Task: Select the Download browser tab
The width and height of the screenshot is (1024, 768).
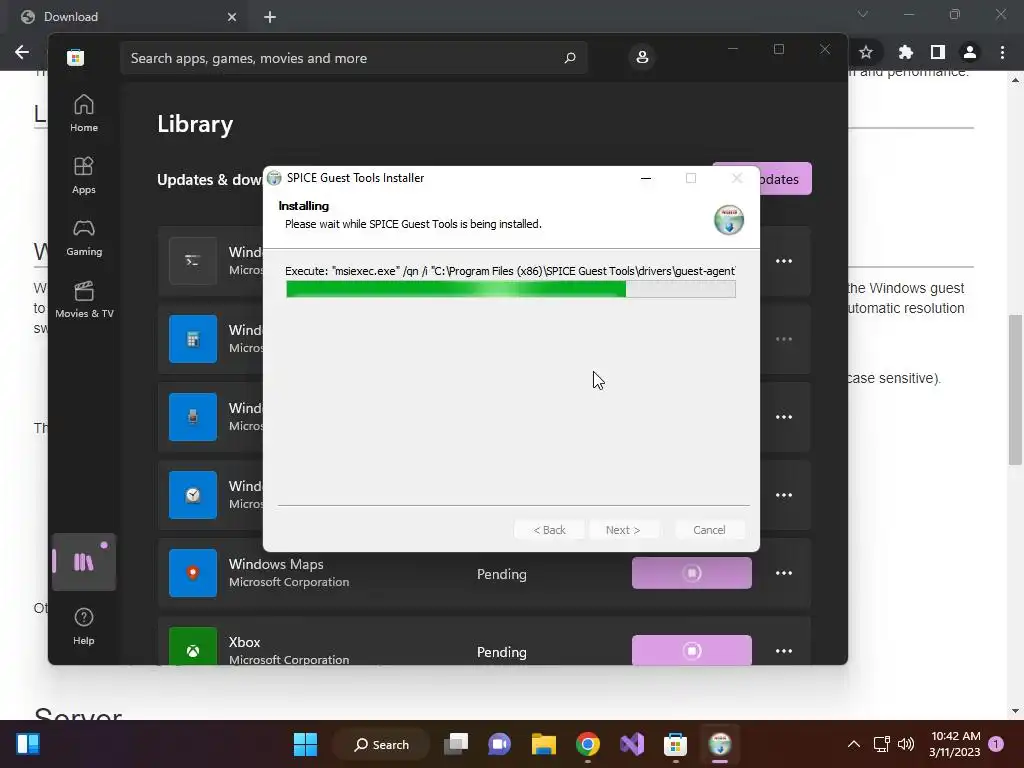Action: click(x=127, y=17)
